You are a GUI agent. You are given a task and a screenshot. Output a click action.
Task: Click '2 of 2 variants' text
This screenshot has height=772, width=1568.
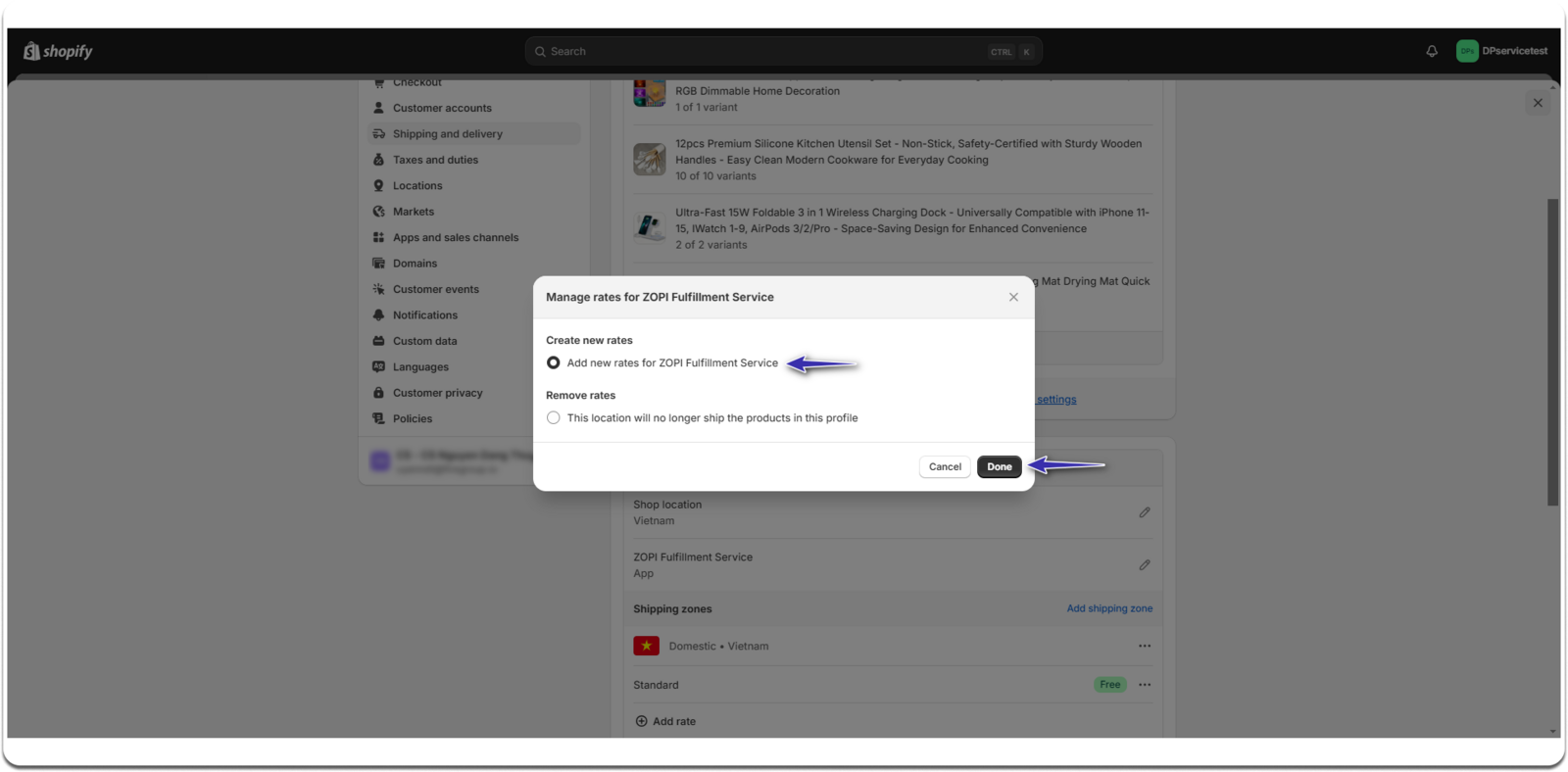click(710, 245)
